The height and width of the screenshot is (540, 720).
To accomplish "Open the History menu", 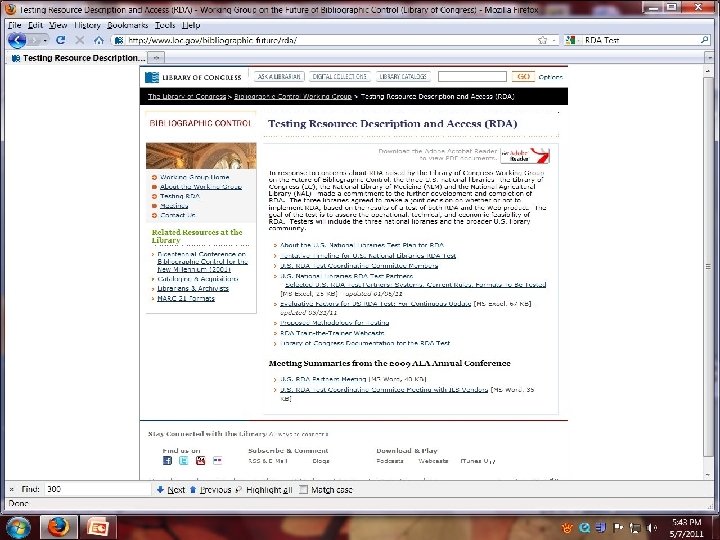I will pos(87,25).
